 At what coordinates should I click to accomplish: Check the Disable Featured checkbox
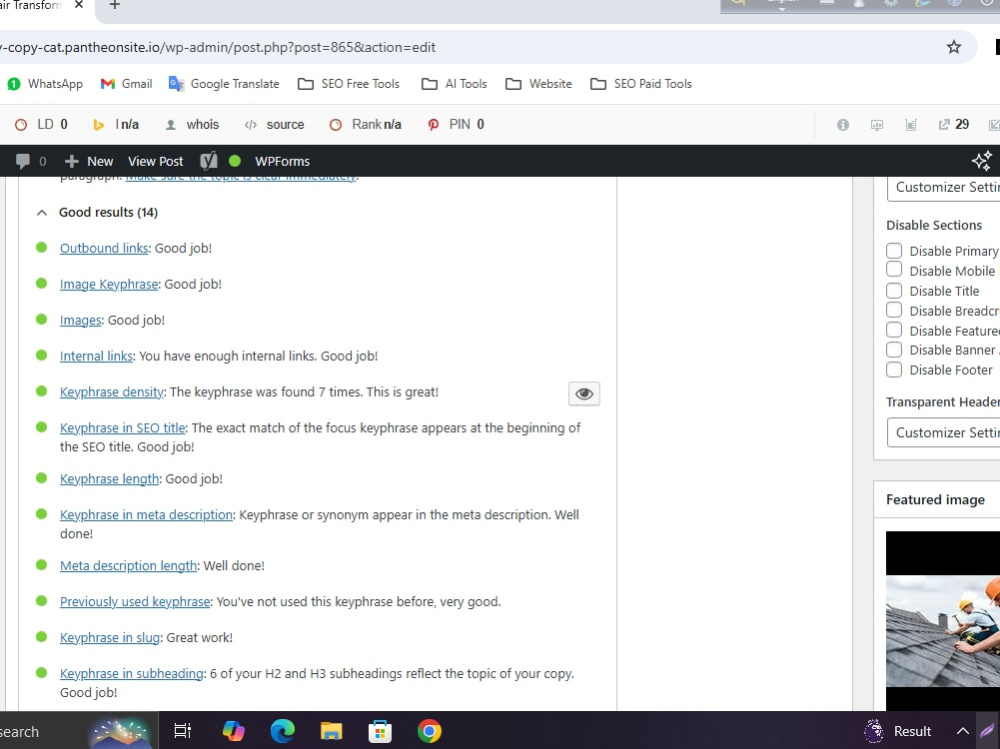894,330
